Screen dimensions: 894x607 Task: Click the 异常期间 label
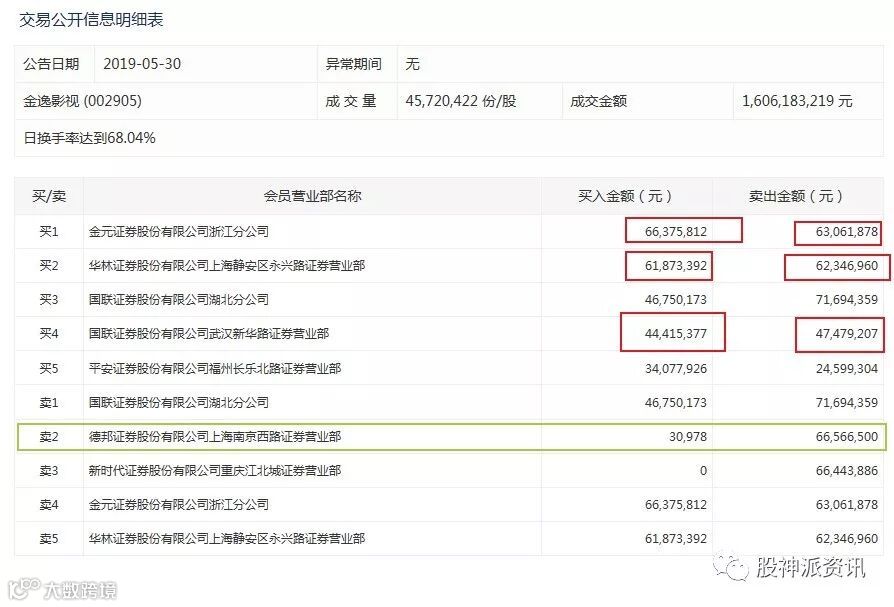pyautogui.click(x=353, y=64)
